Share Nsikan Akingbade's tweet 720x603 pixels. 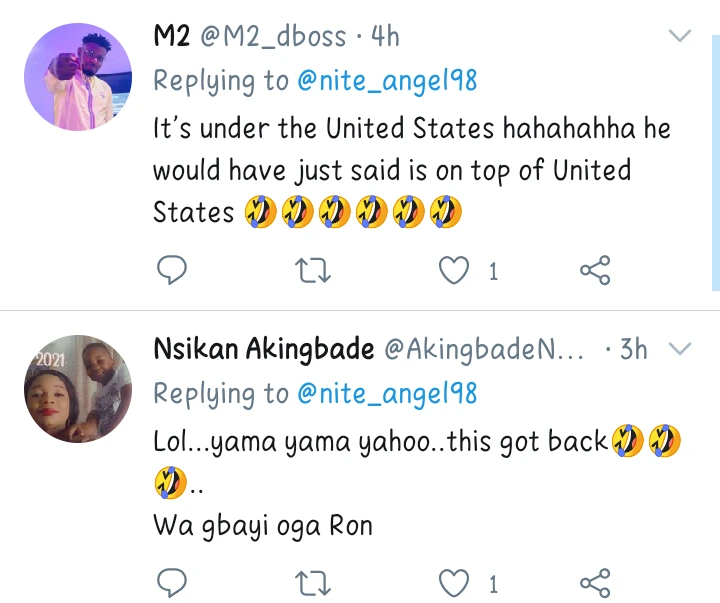(x=595, y=582)
